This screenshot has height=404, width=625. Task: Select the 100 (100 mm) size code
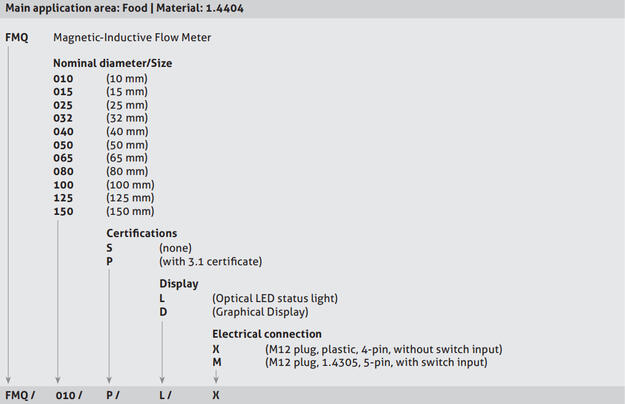click(x=63, y=185)
